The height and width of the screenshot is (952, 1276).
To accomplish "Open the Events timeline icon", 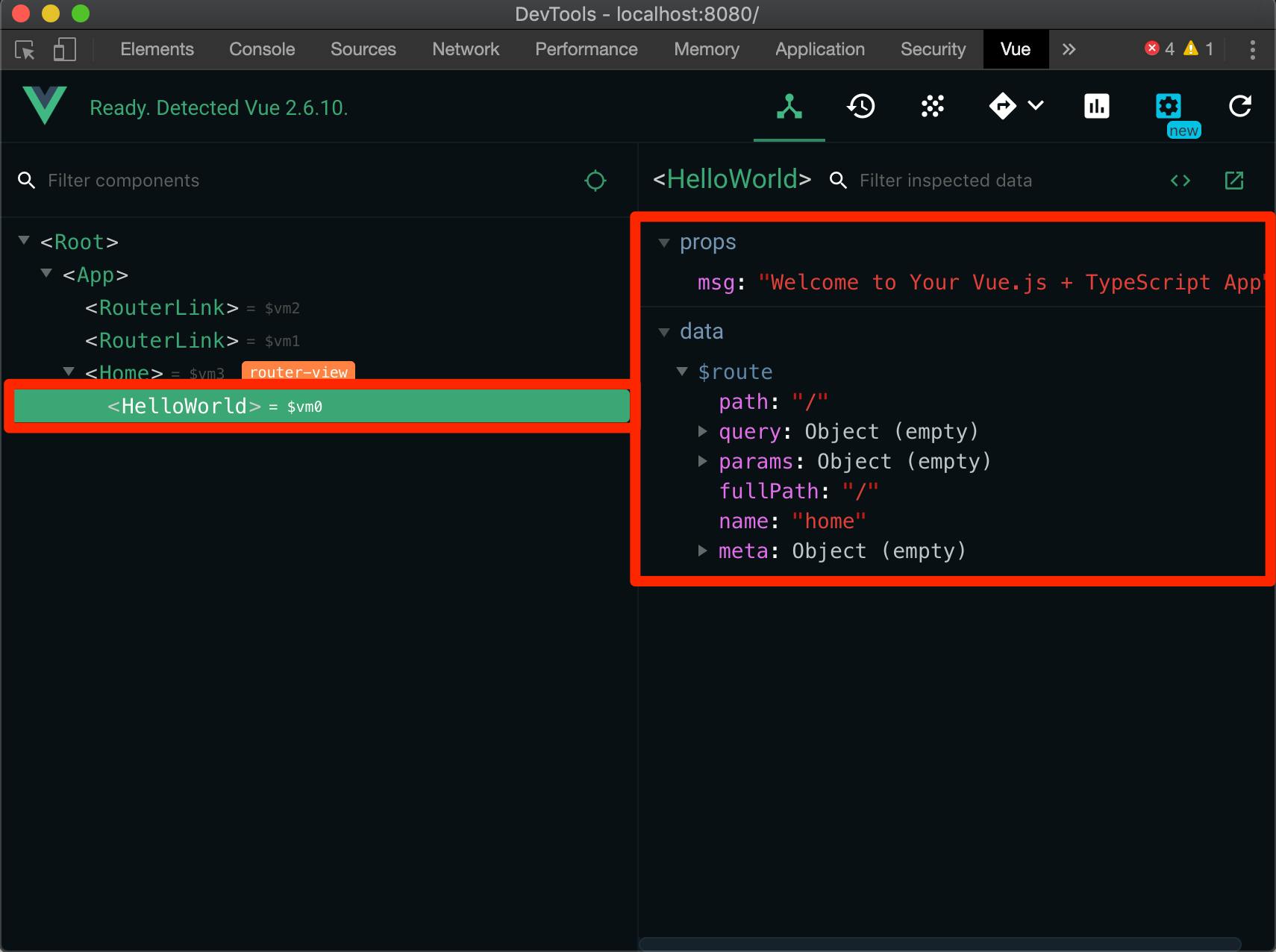I will (x=862, y=106).
